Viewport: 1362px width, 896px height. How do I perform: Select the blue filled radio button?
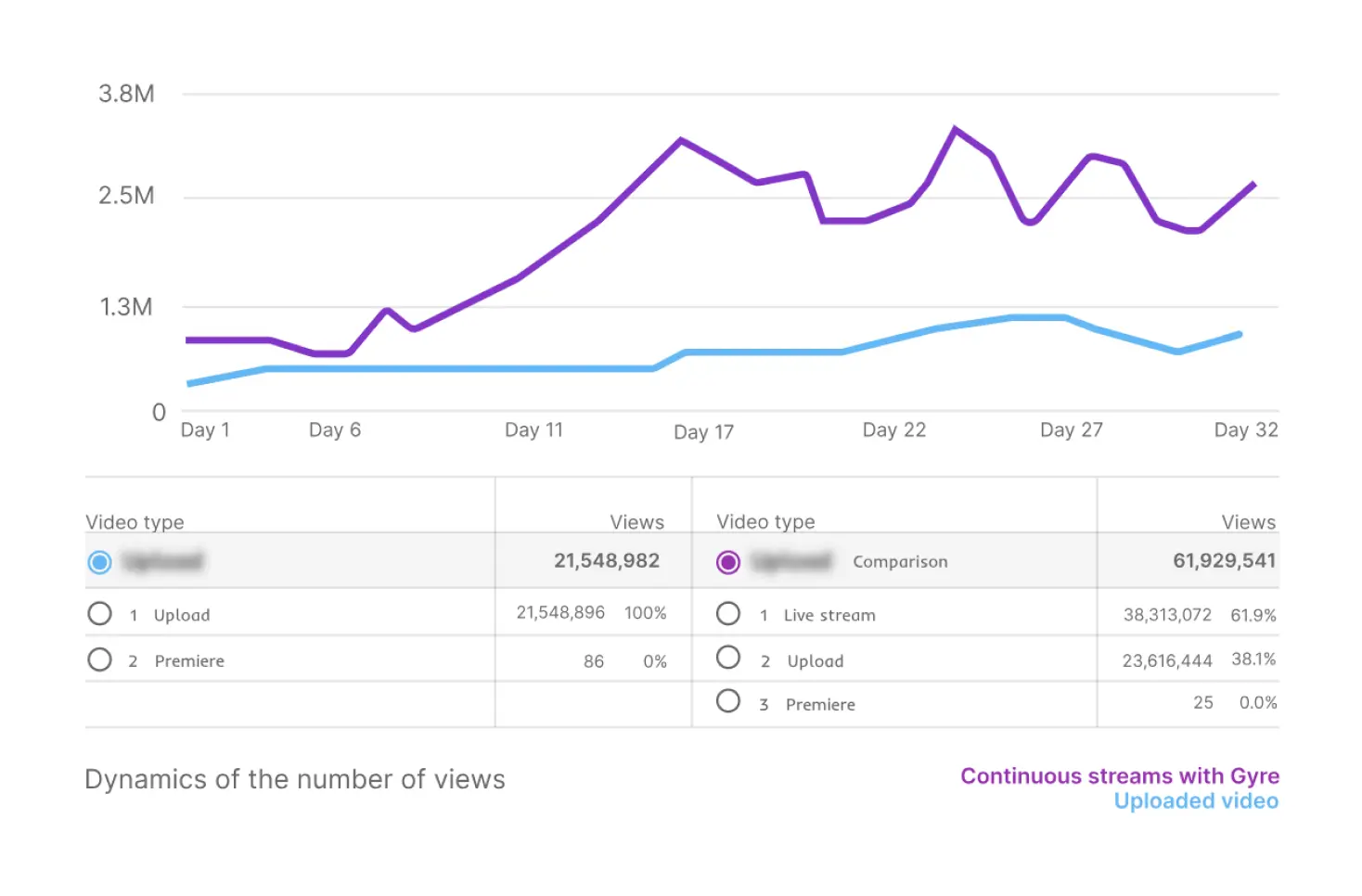pos(99,562)
